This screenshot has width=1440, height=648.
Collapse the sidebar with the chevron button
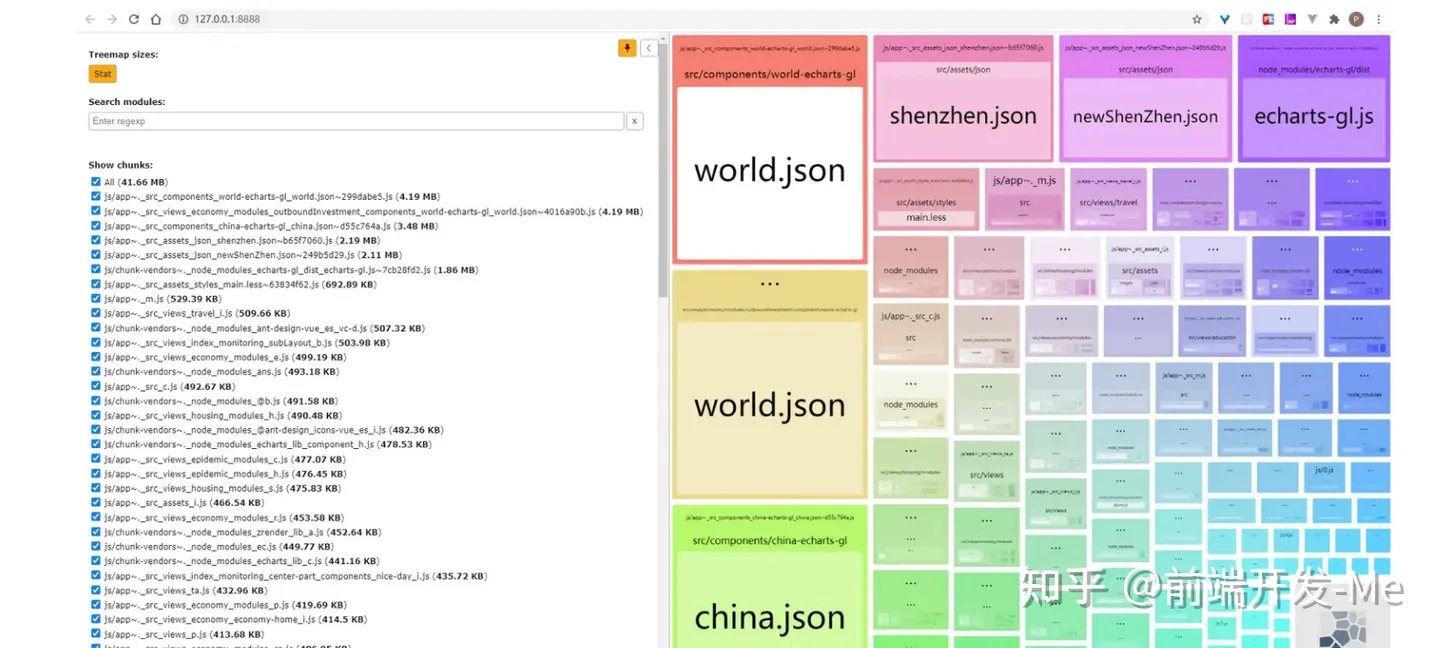click(648, 48)
